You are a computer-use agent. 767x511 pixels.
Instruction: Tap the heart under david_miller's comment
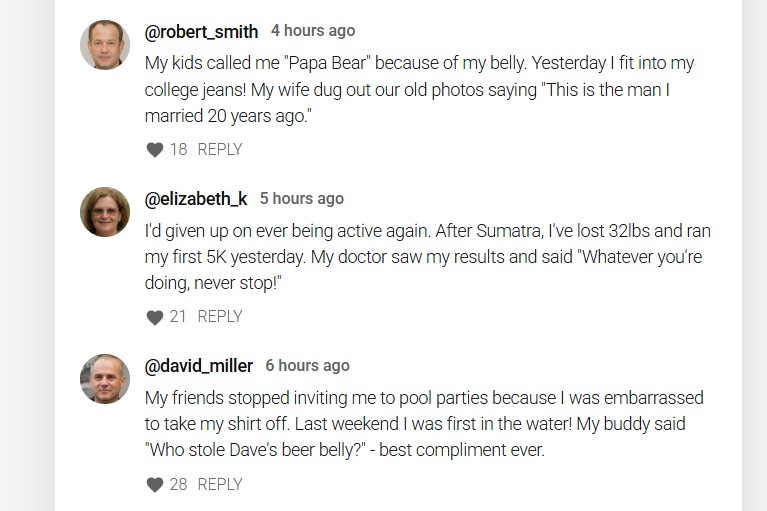[x=154, y=485]
